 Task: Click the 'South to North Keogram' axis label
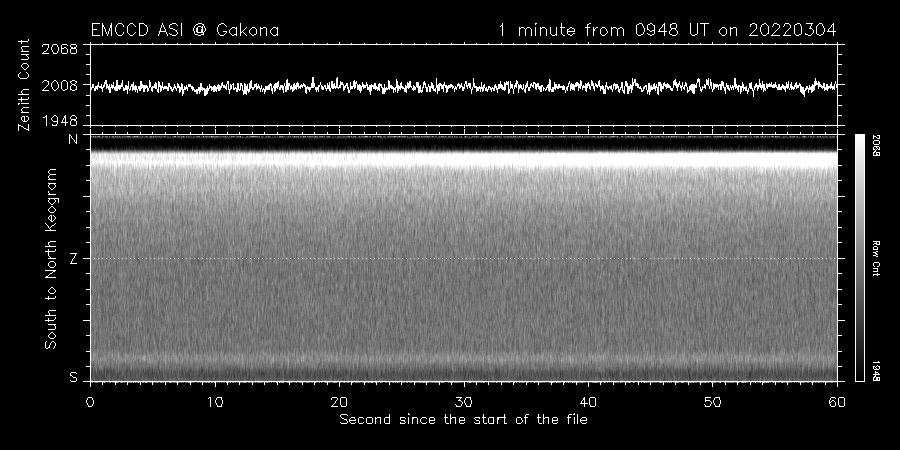[51, 258]
